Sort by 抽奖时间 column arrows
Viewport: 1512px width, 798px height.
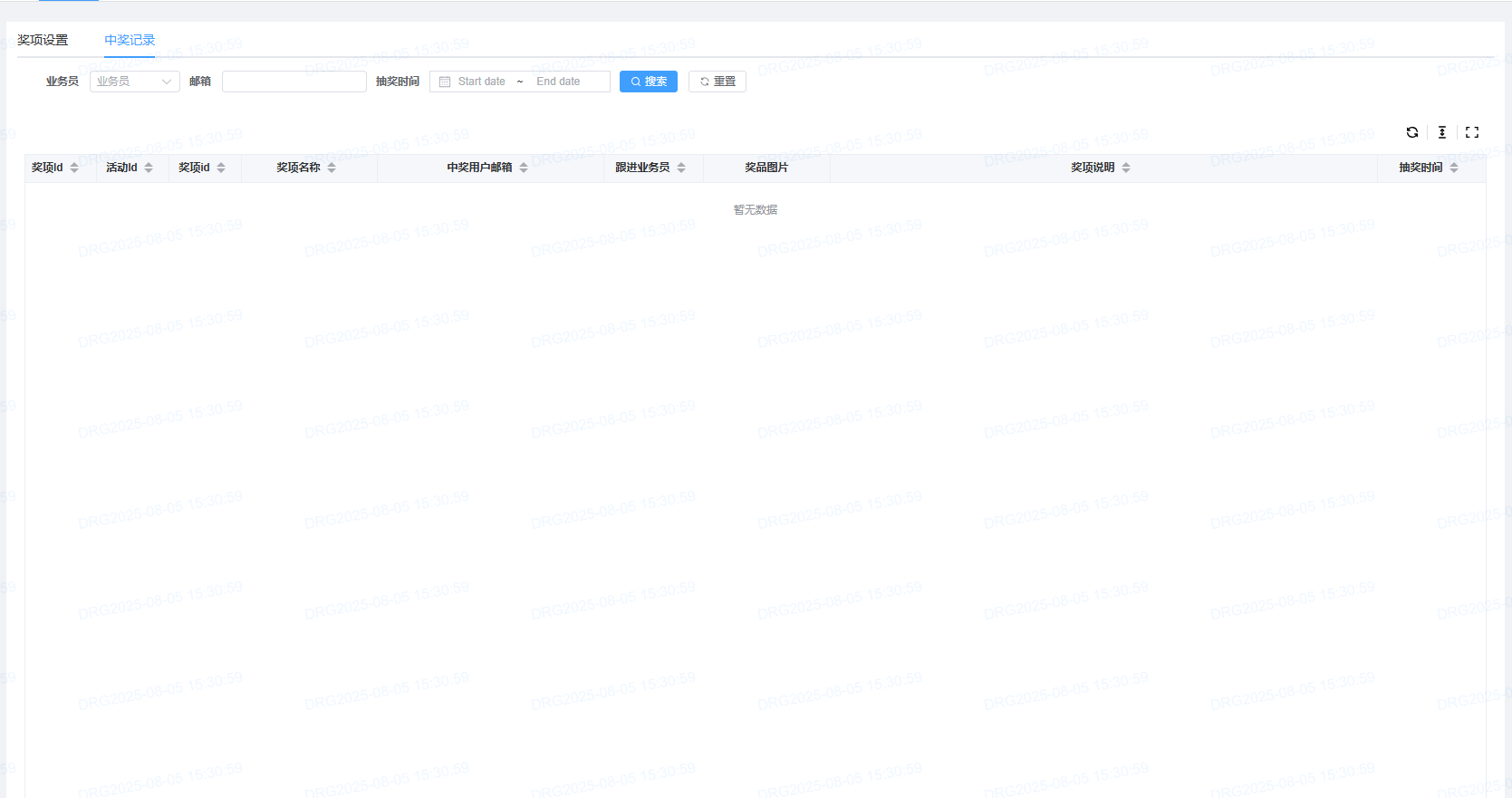[x=1454, y=168]
